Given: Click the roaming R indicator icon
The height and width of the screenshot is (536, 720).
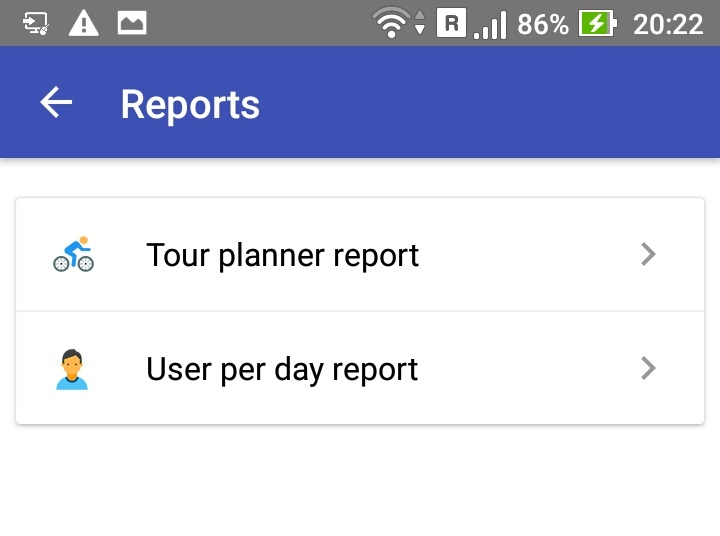Looking at the screenshot, I should 451,23.
